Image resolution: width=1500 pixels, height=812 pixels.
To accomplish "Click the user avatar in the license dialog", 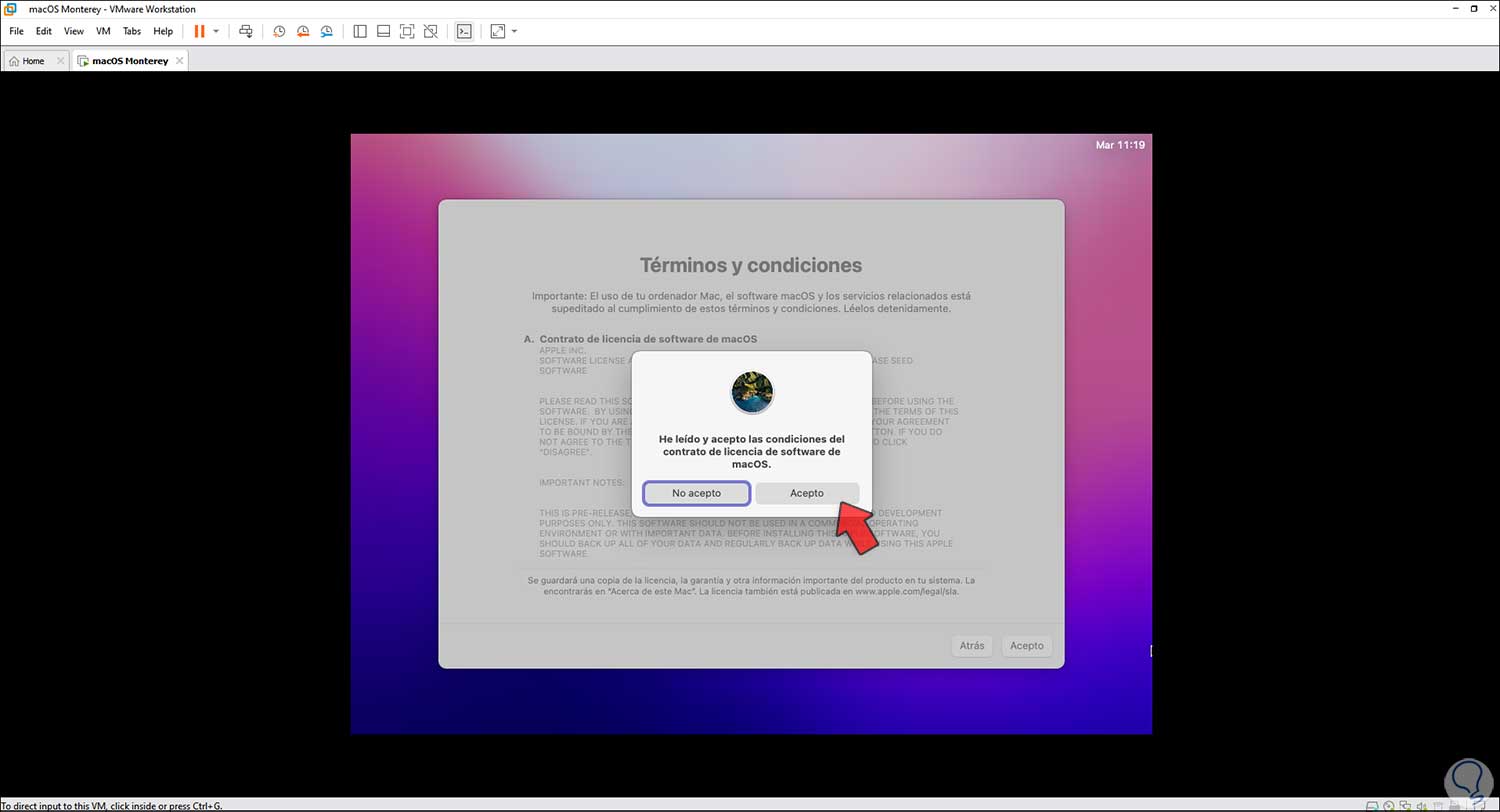I will [752, 392].
